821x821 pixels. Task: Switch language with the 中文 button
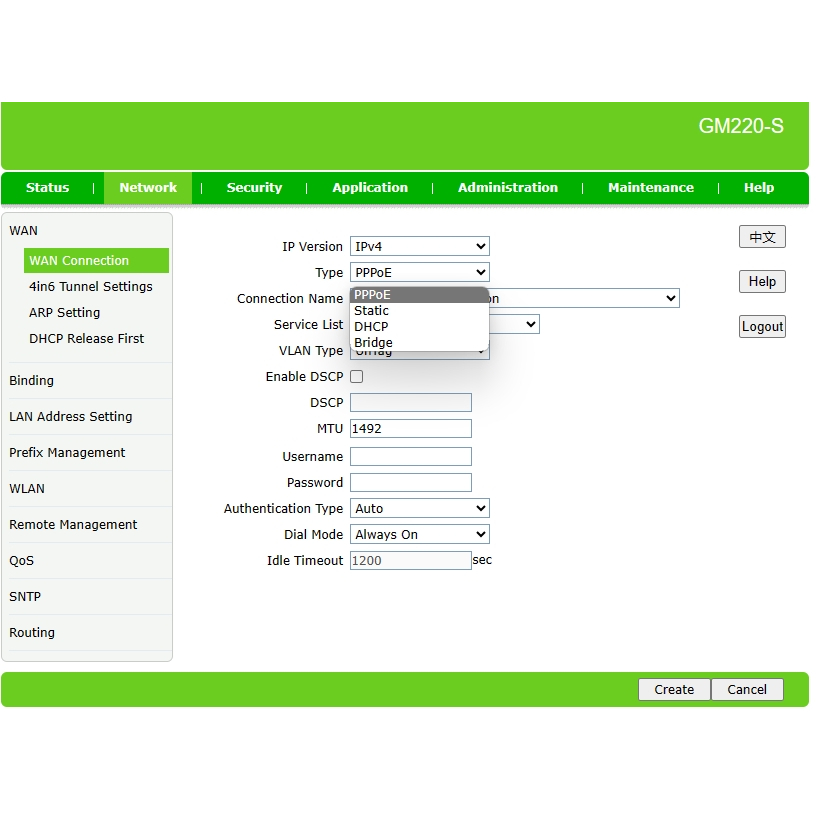click(762, 237)
